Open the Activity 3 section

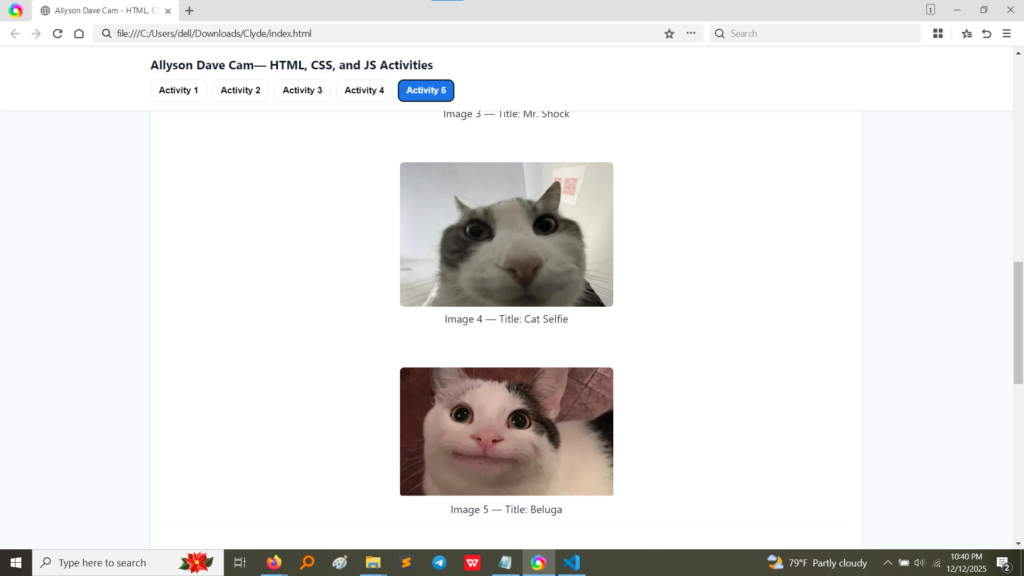302,91
